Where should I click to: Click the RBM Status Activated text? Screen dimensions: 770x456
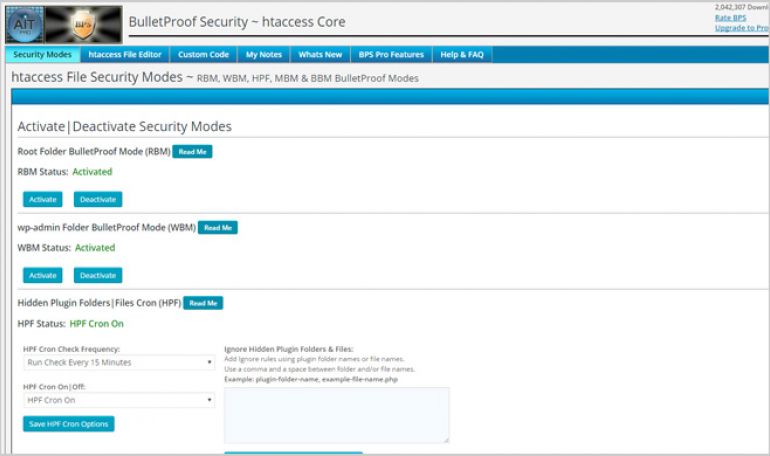tap(92, 172)
